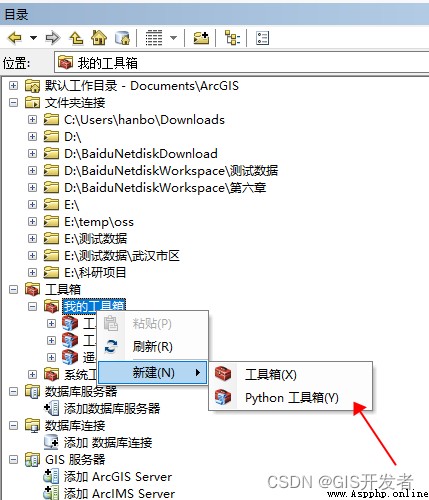The width and height of the screenshot is (429, 500).
Task: Select C:\Users\hanbo\Downloads entry
Action: coord(144,119)
